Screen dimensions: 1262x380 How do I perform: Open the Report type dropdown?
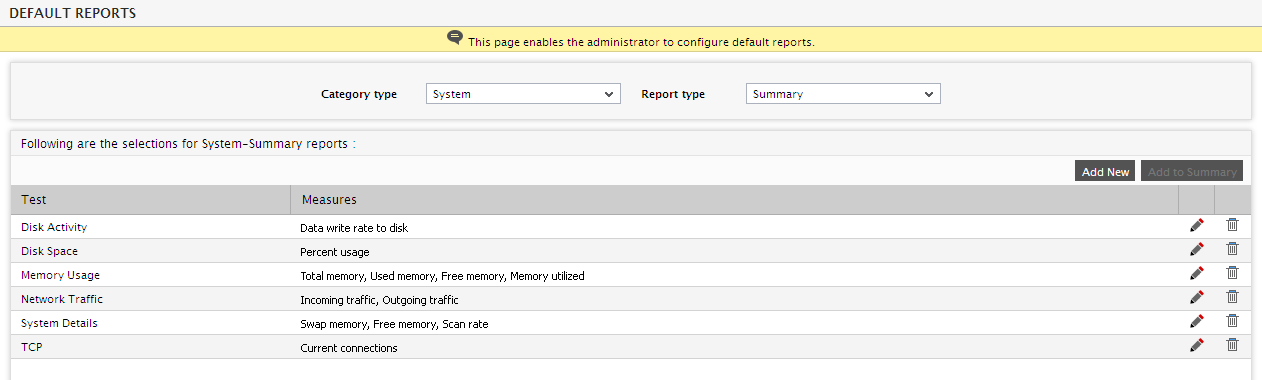point(843,94)
